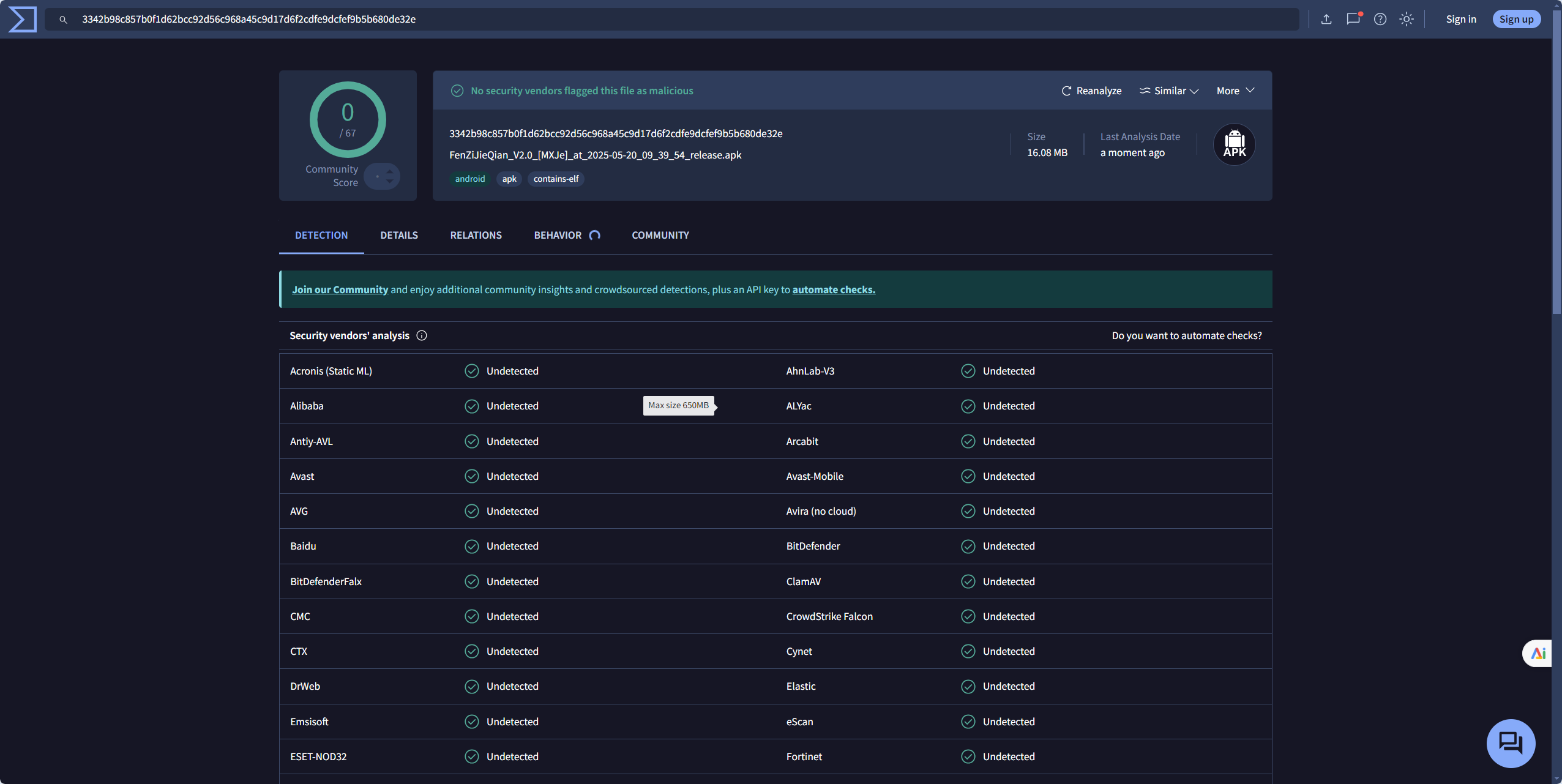Click the contains-elf tag
The height and width of the screenshot is (784, 1562).
click(x=556, y=179)
